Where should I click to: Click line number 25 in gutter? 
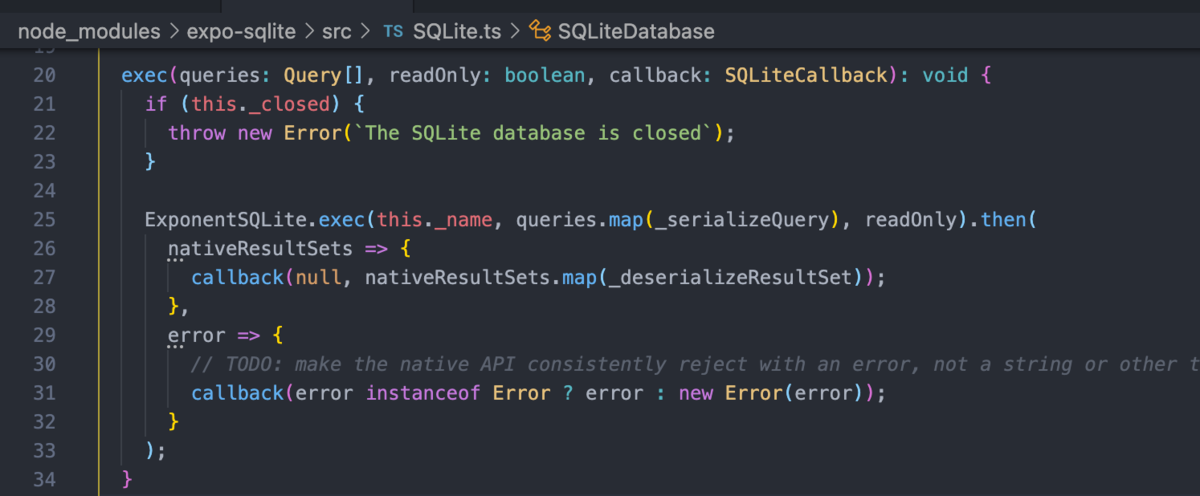coord(44,220)
